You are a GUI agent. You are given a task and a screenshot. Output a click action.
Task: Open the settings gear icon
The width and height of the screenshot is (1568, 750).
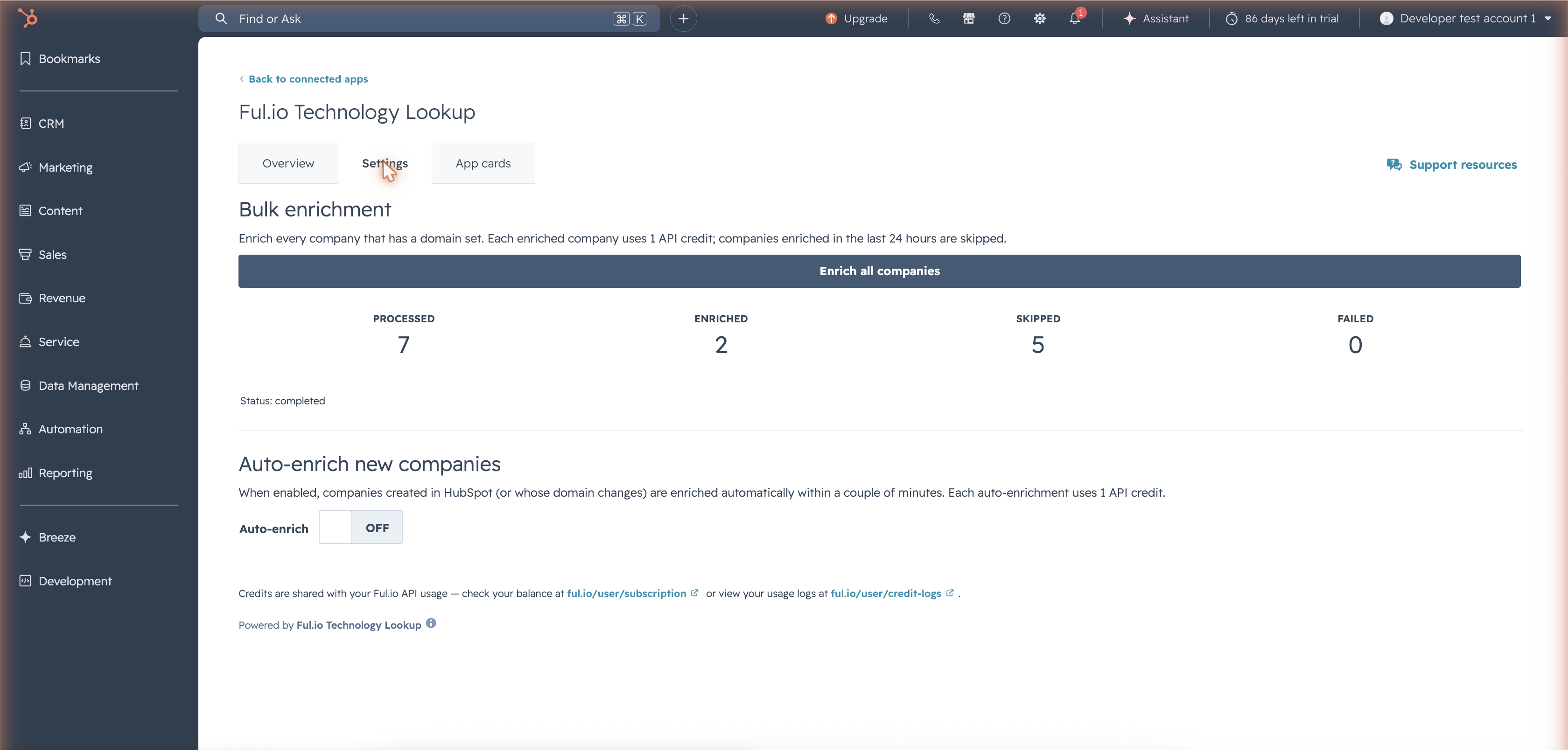pyautogui.click(x=1039, y=18)
